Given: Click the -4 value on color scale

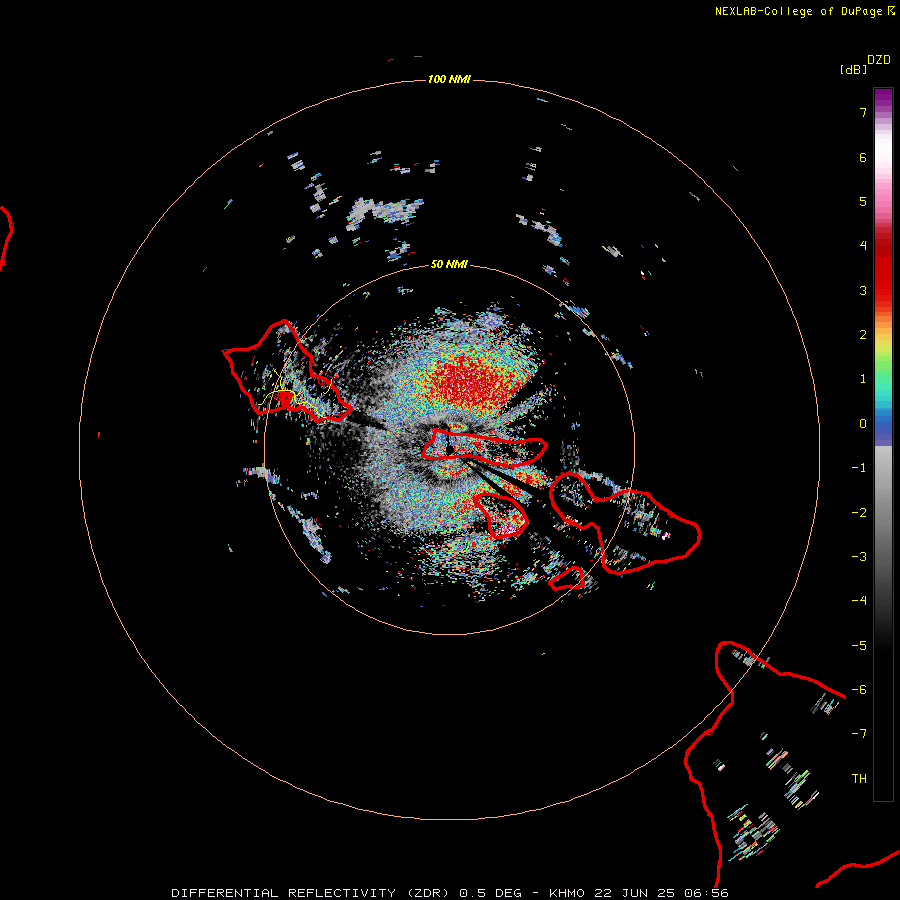Looking at the screenshot, I should [859, 601].
